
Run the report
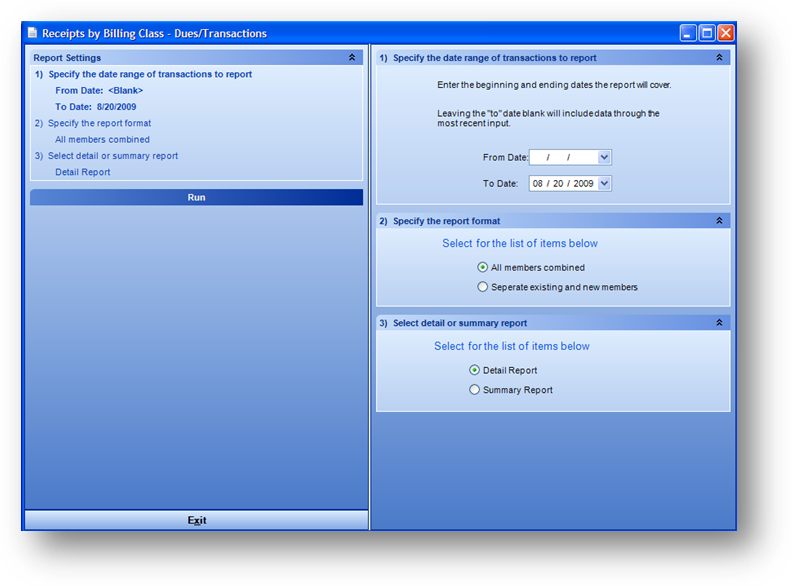[196, 198]
